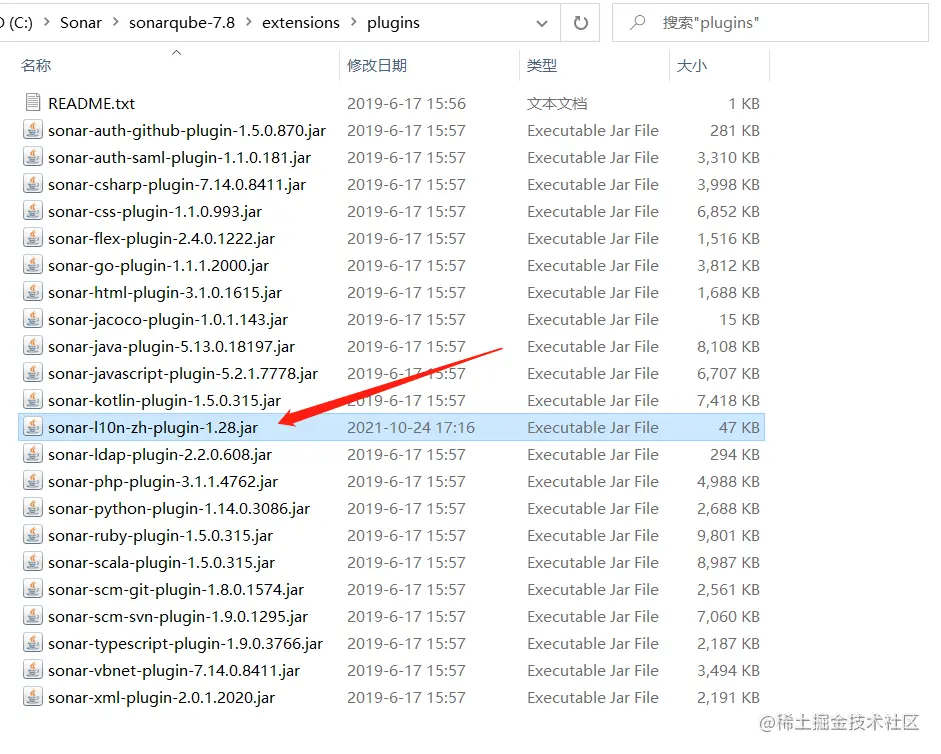Click the sonar-auth-github-plugin jar icon
Viewport: 941px width, 754px height.
coord(33,130)
